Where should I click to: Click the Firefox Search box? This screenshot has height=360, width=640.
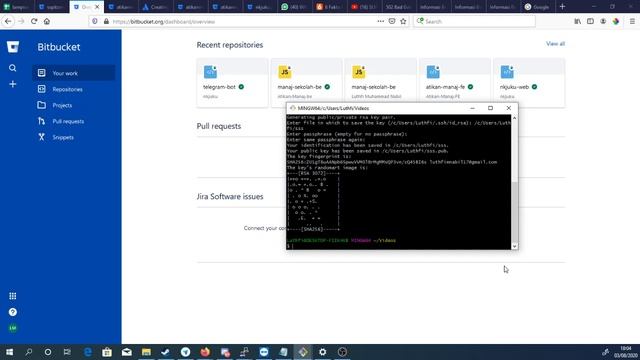point(474,21)
